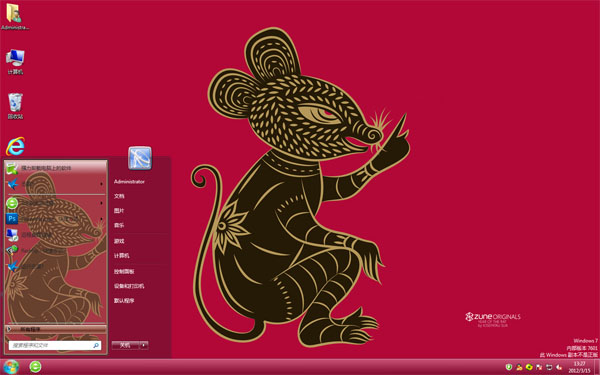Select the Administrator folder desktop icon
This screenshot has width=600, height=375.
(x=15, y=16)
